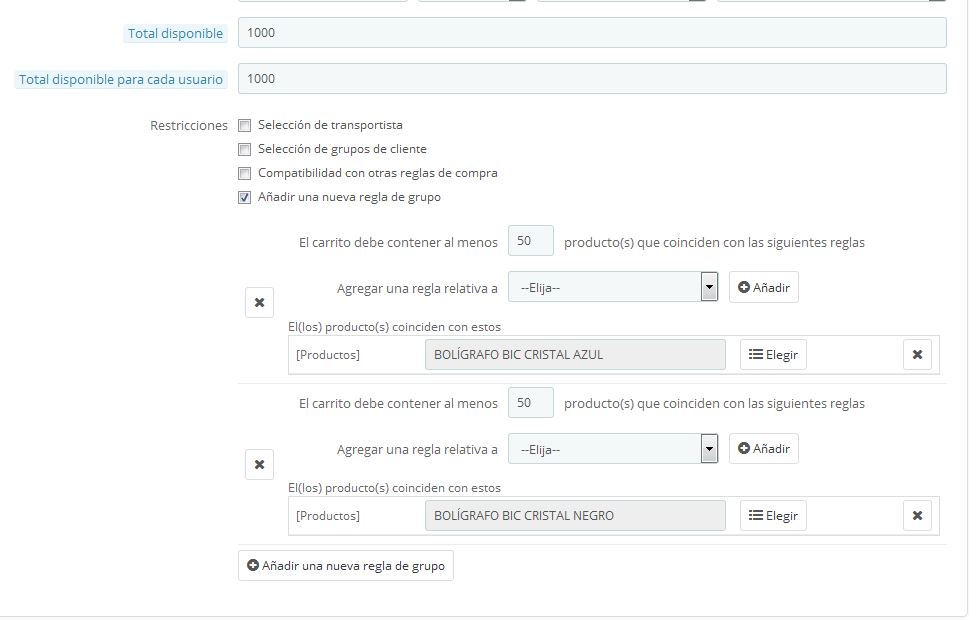The height and width of the screenshot is (620, 980).
Task: Expand the second --Elija-- rule type dropdown
Action: [x=612, y=449]
